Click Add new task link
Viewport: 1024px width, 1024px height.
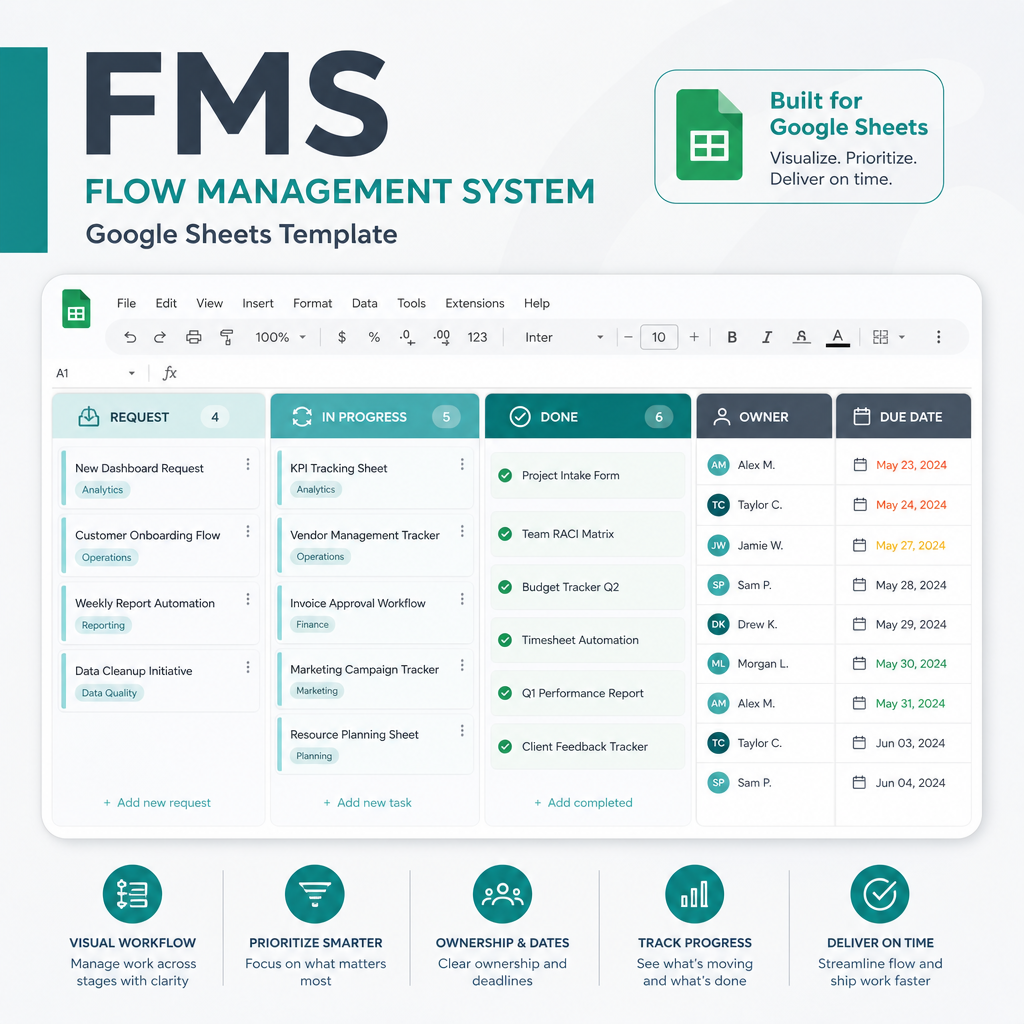(368, 803)
